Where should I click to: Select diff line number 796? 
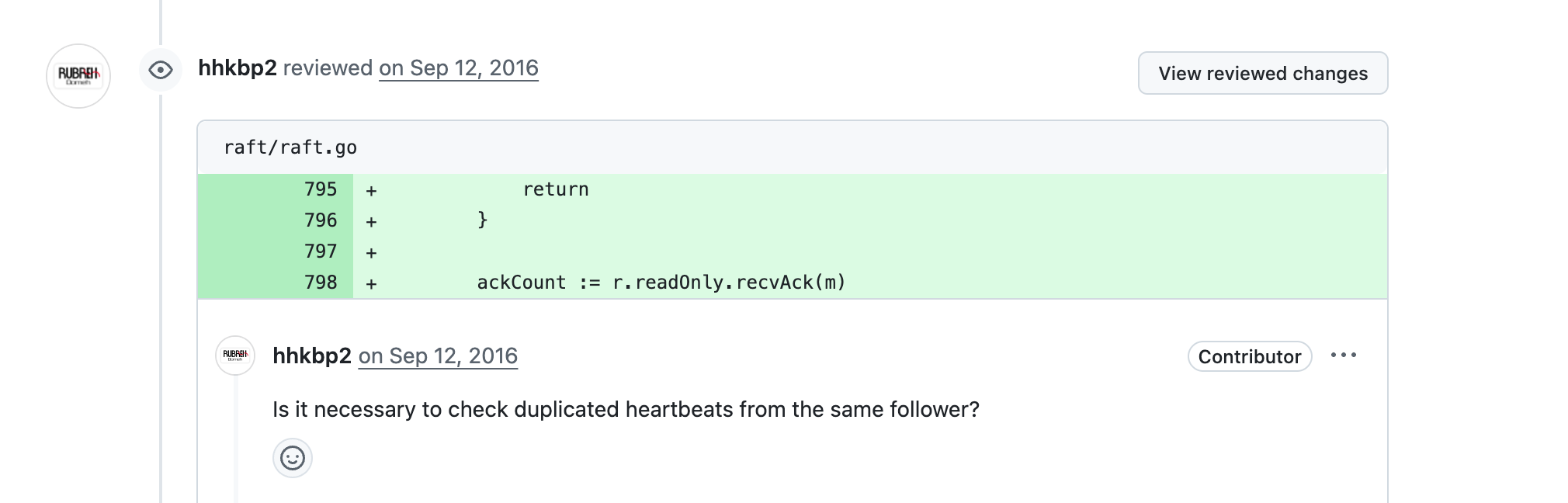(321, 220)
